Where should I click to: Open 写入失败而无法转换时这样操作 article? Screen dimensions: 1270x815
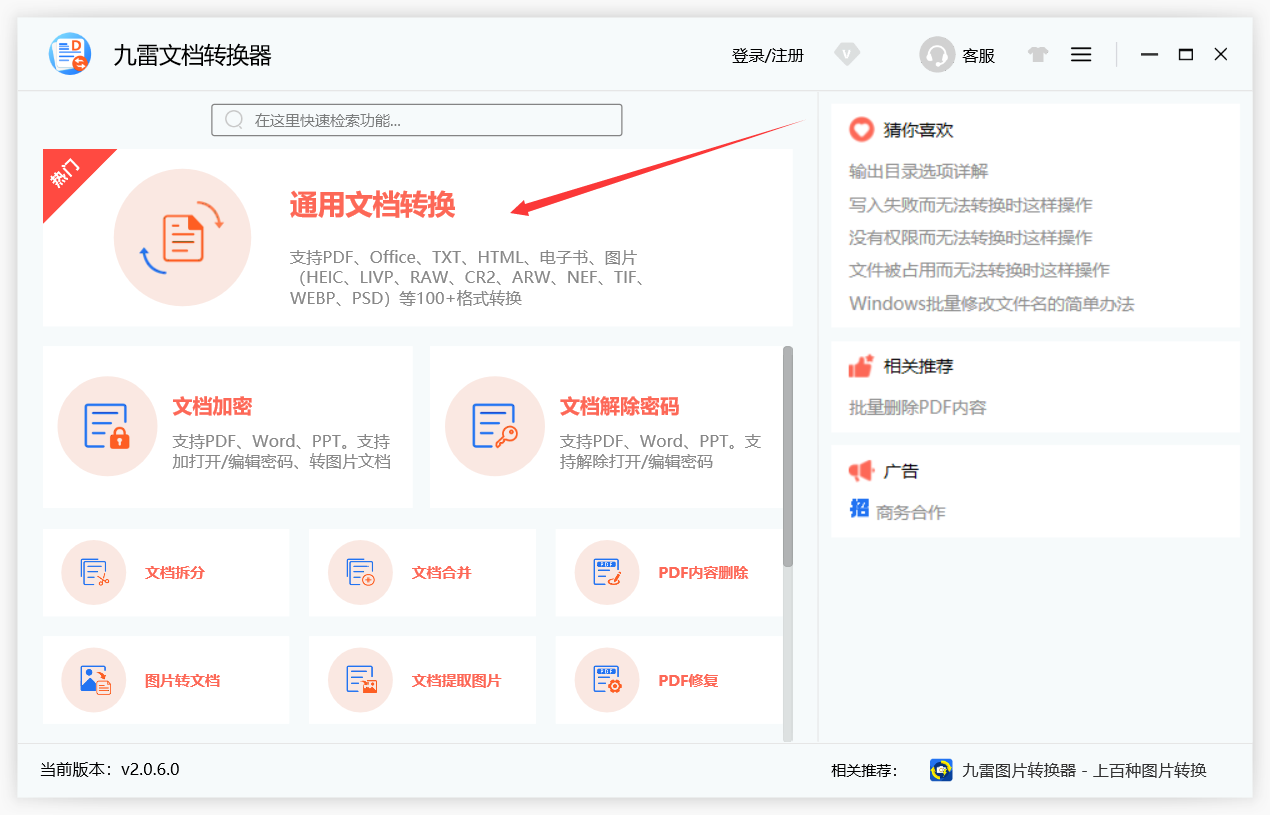(970, 205)
